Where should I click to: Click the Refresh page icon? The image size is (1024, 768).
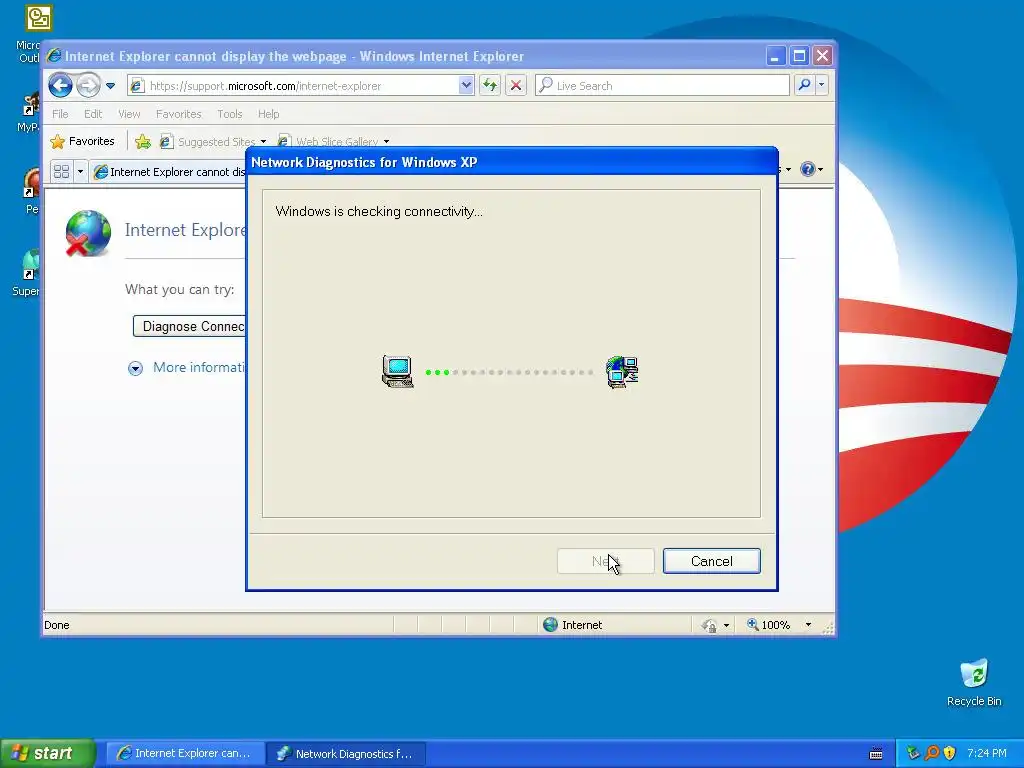click(490, 86)
